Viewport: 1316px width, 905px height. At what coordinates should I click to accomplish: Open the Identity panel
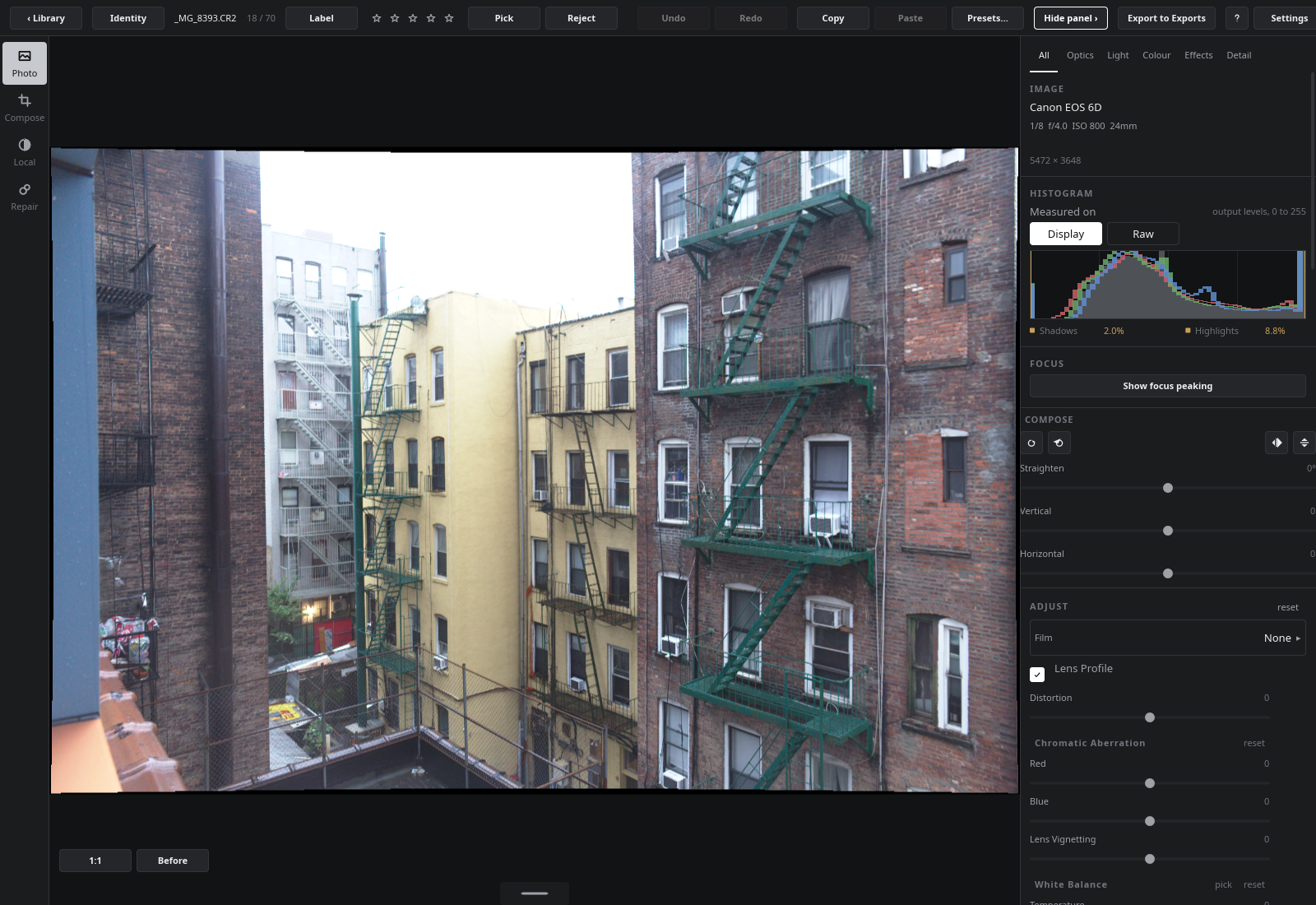coord(128,18)
